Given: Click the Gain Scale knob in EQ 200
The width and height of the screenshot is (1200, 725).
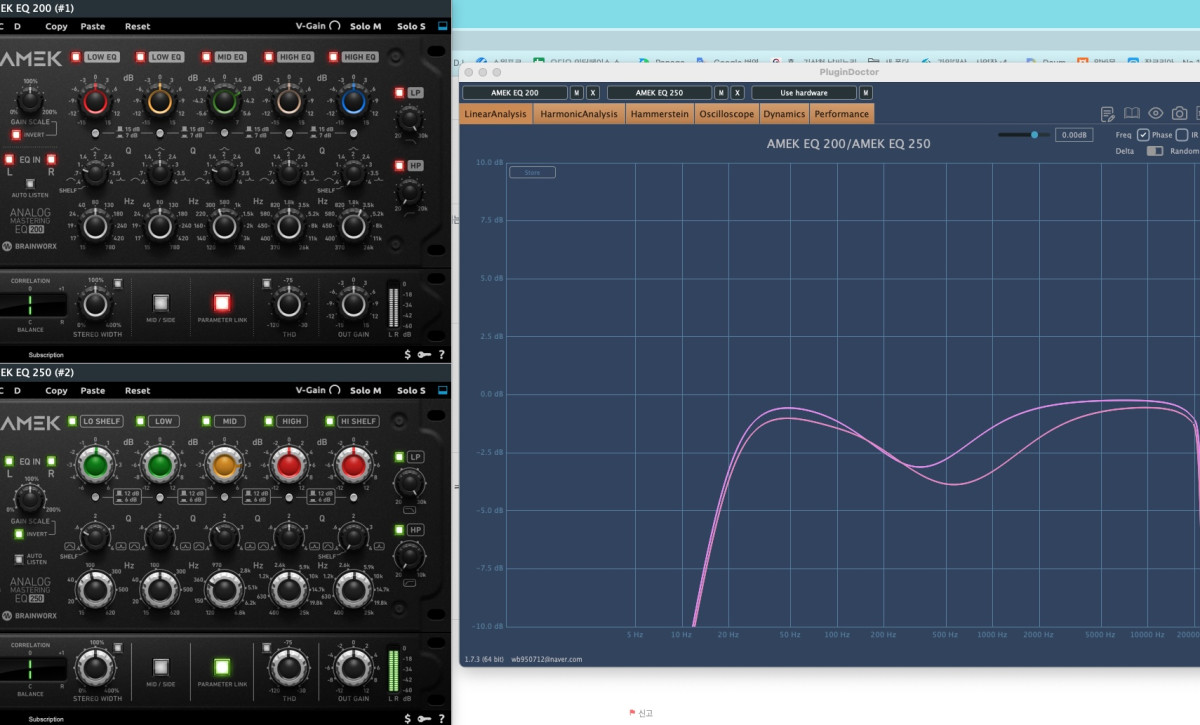Looking at the screenshot, I should (30, 100).
